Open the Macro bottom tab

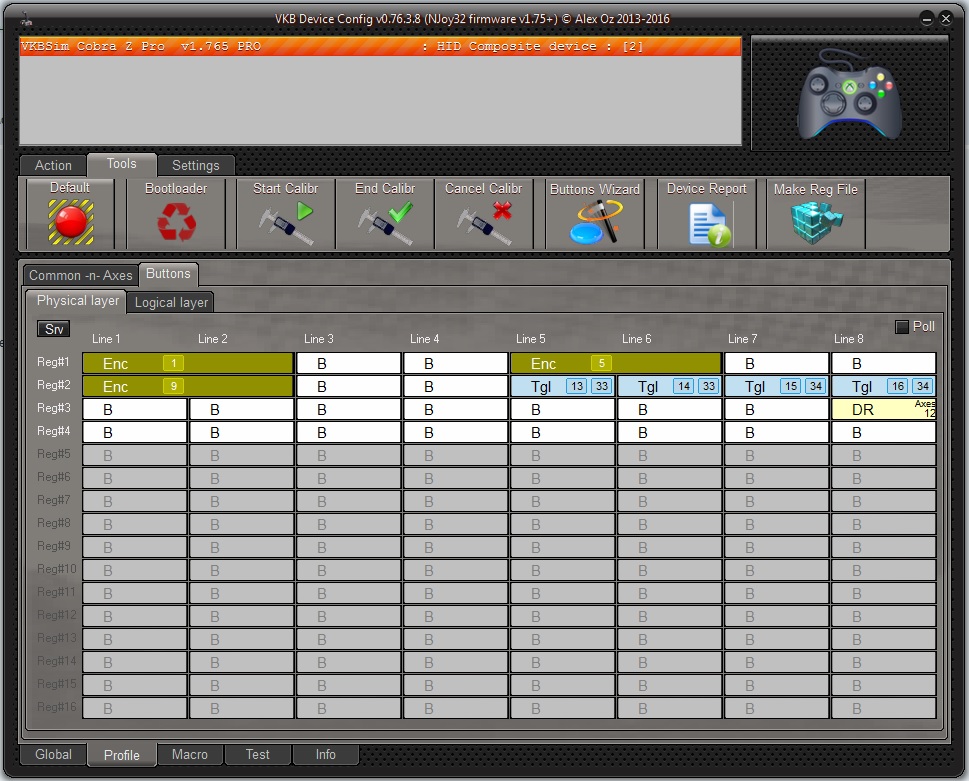pos(190,754)
